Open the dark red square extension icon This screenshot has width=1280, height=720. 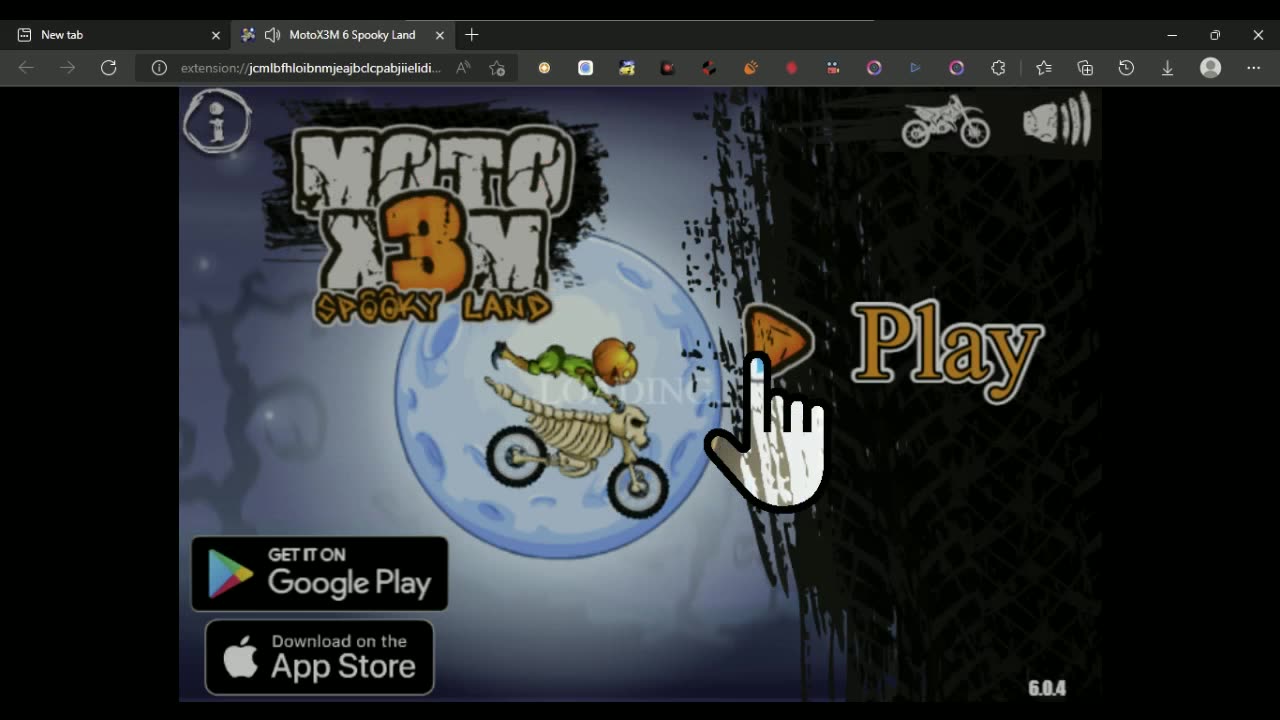667,68
